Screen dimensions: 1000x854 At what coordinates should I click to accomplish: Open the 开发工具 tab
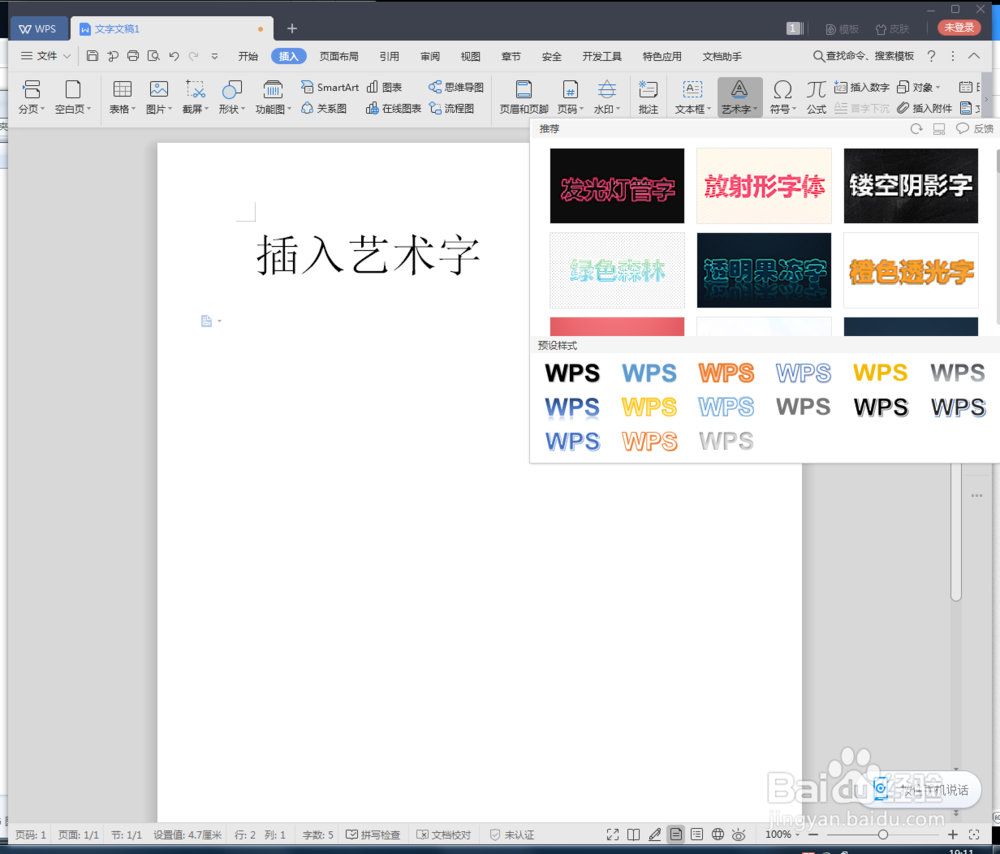[601, 56]
